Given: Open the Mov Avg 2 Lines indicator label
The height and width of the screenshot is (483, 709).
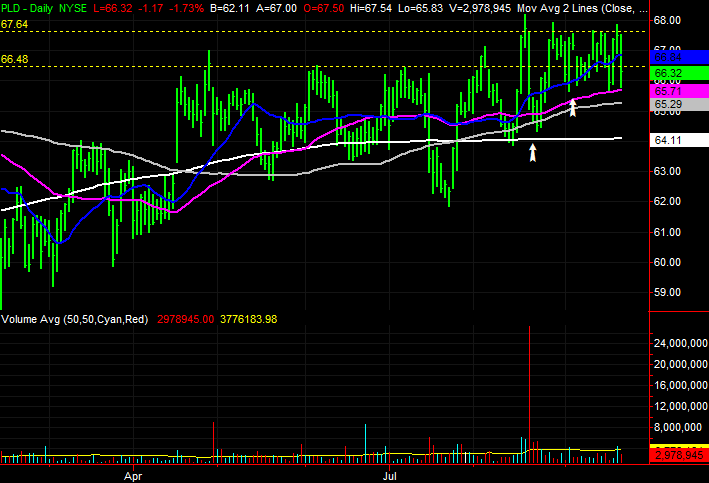Looking at the screenshot, I should 582,8.
